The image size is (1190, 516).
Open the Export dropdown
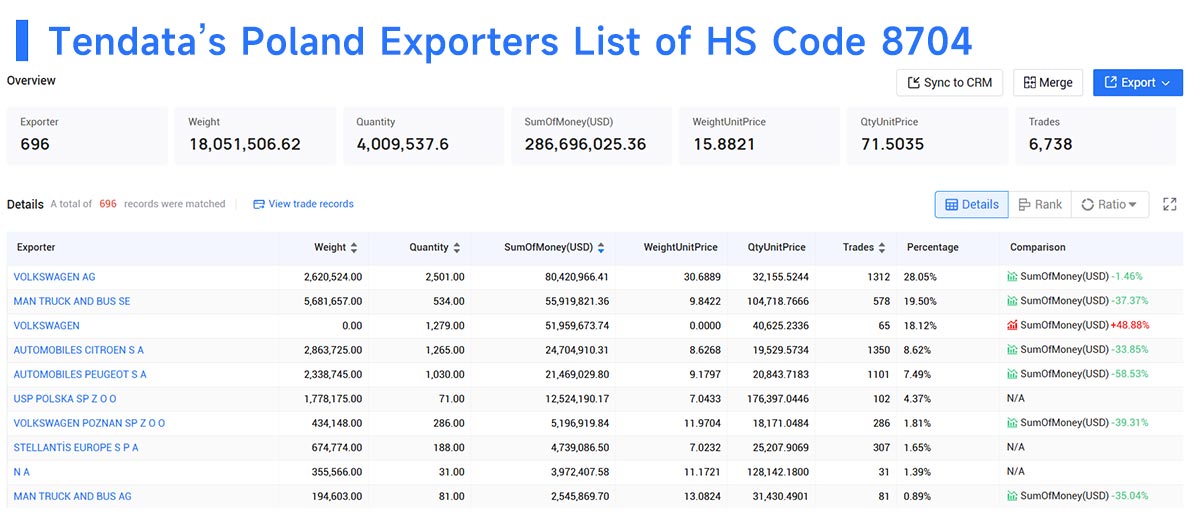(1138, 83)
